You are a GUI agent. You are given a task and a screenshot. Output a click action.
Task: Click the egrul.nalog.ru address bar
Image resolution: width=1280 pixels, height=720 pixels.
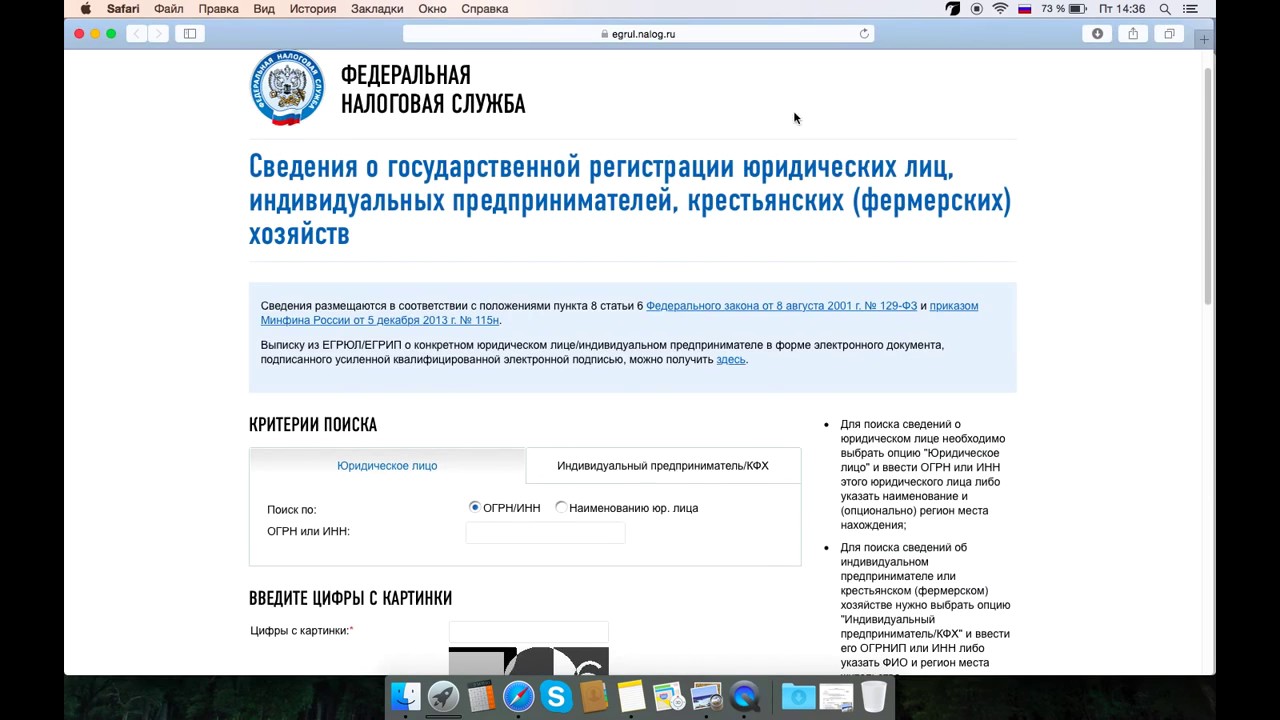[638, 34]
